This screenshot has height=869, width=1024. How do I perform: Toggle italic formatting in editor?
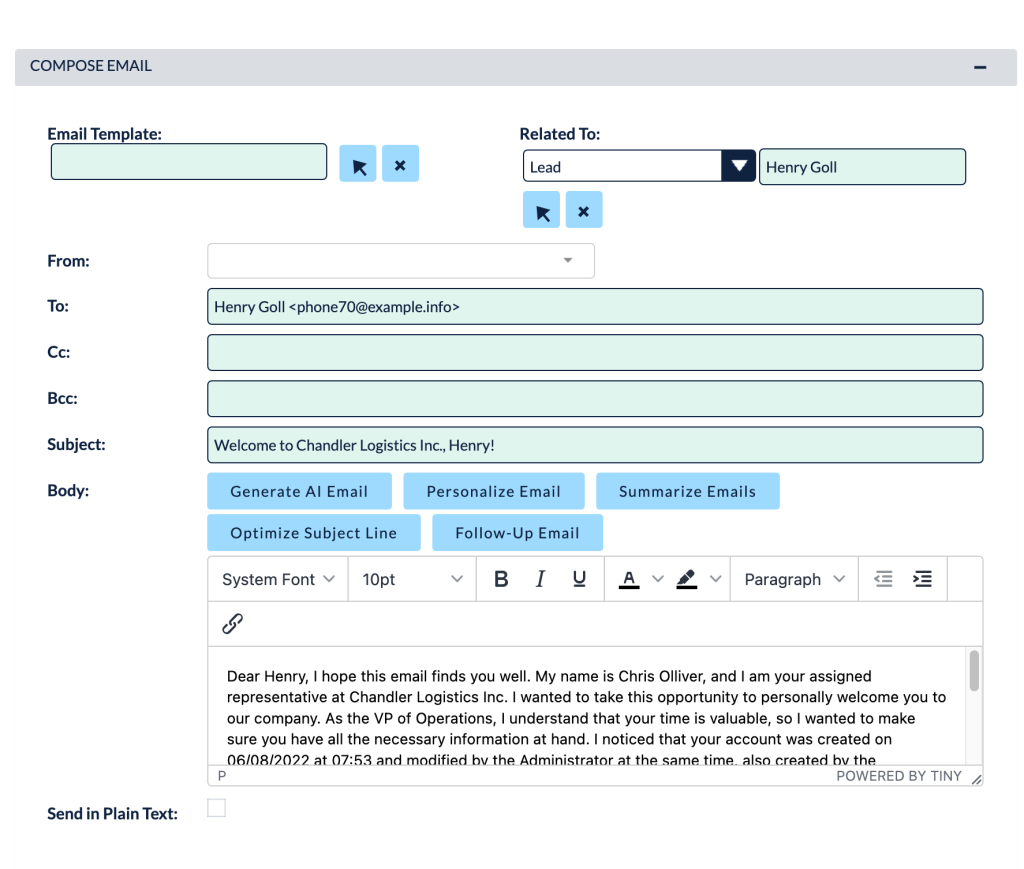(540, 579)
